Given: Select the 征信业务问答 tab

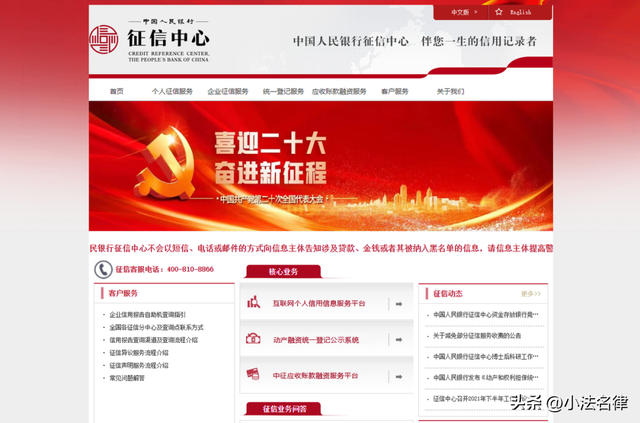Looking at the screenshot, I should pos(284,409).
